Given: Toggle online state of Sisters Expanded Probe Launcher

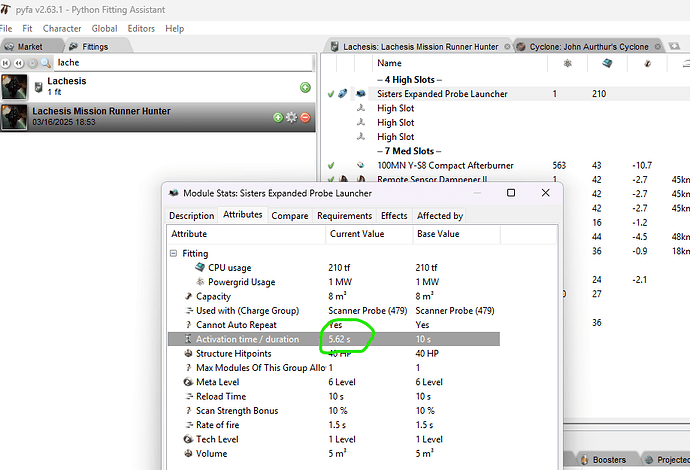Looking at the screenshot, I should coord(331,94).
